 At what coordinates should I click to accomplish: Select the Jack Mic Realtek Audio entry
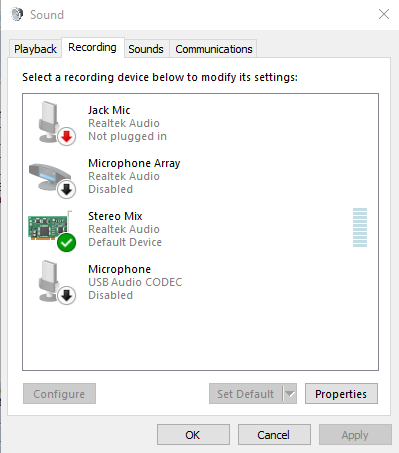click(200, 123)
